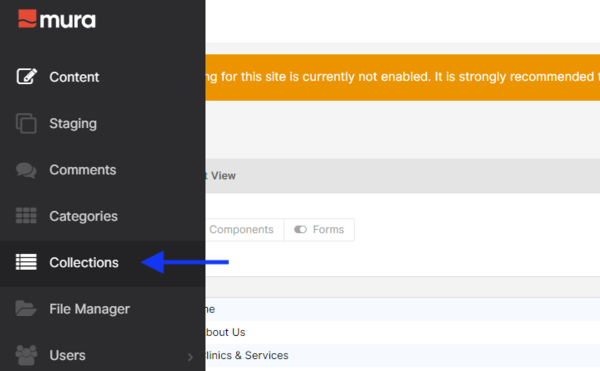
Task: Select the Collections list icon
Action: (26, 262)
